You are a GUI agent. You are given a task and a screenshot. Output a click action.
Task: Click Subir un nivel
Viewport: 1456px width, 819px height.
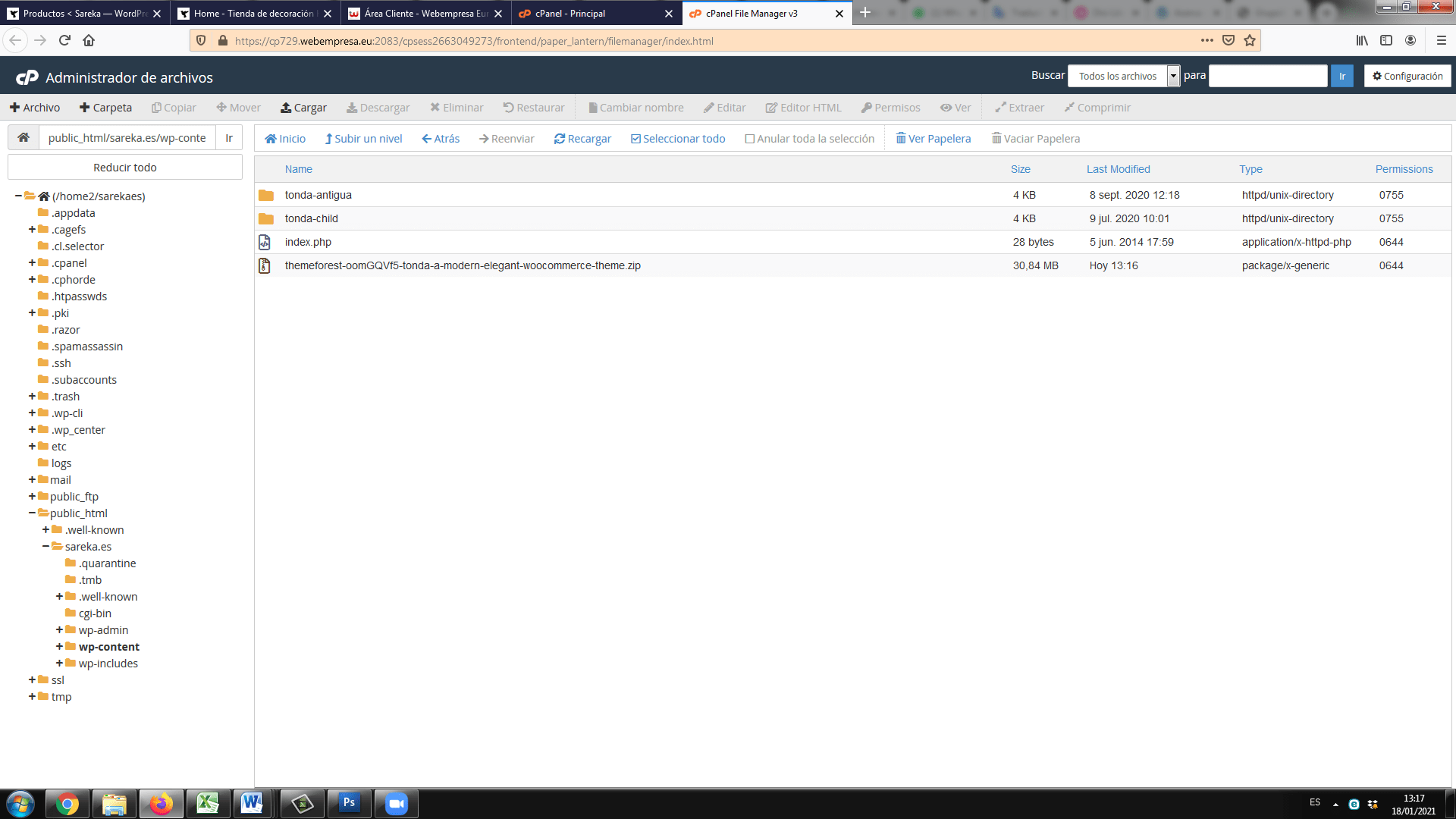363,139
